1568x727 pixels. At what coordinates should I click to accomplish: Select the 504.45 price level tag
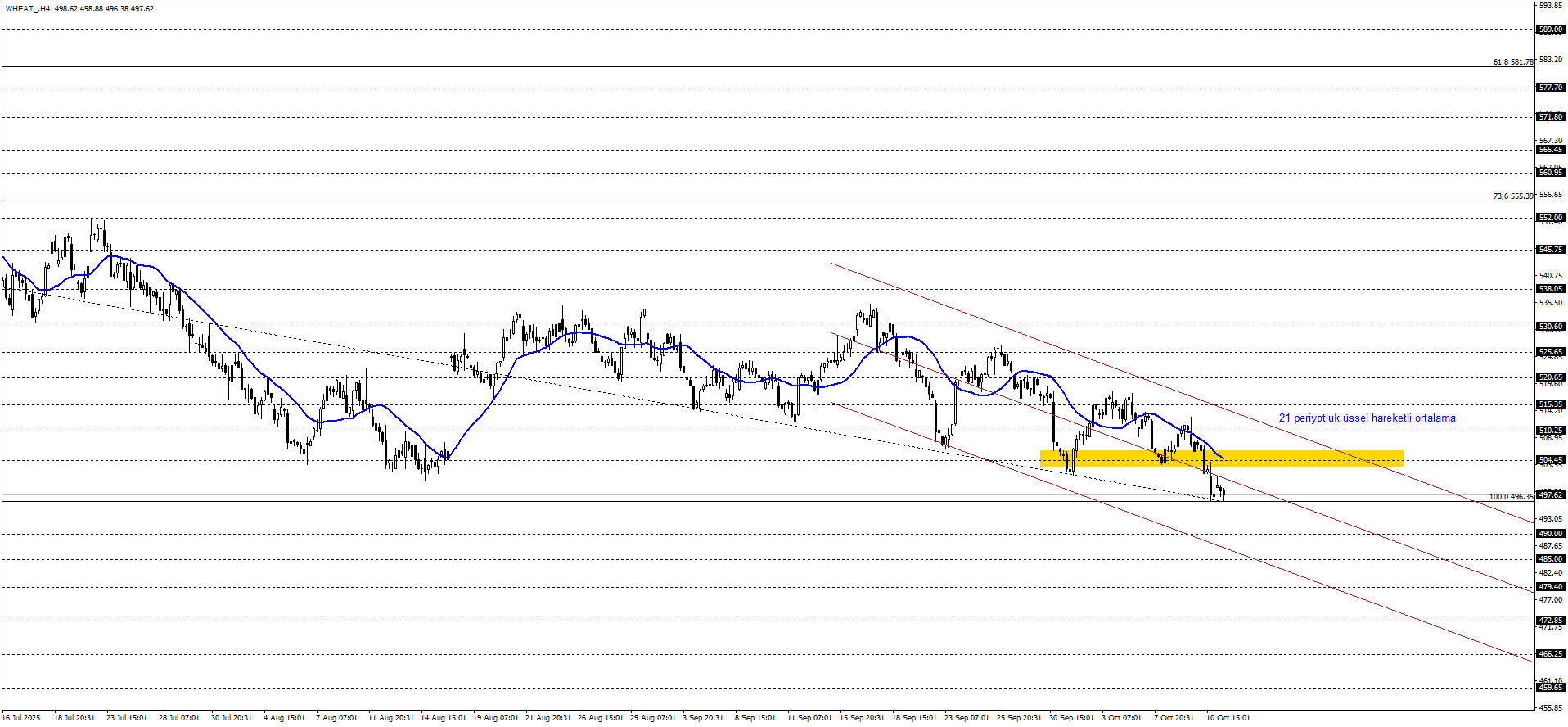point(1551,460)
